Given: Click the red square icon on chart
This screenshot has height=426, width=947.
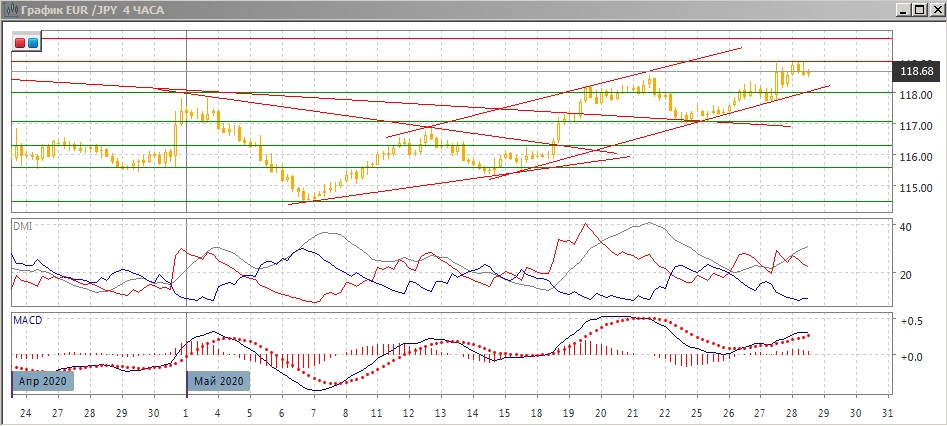Looking at the screenshot, I should pyautogui.click(x=20, y=43).
